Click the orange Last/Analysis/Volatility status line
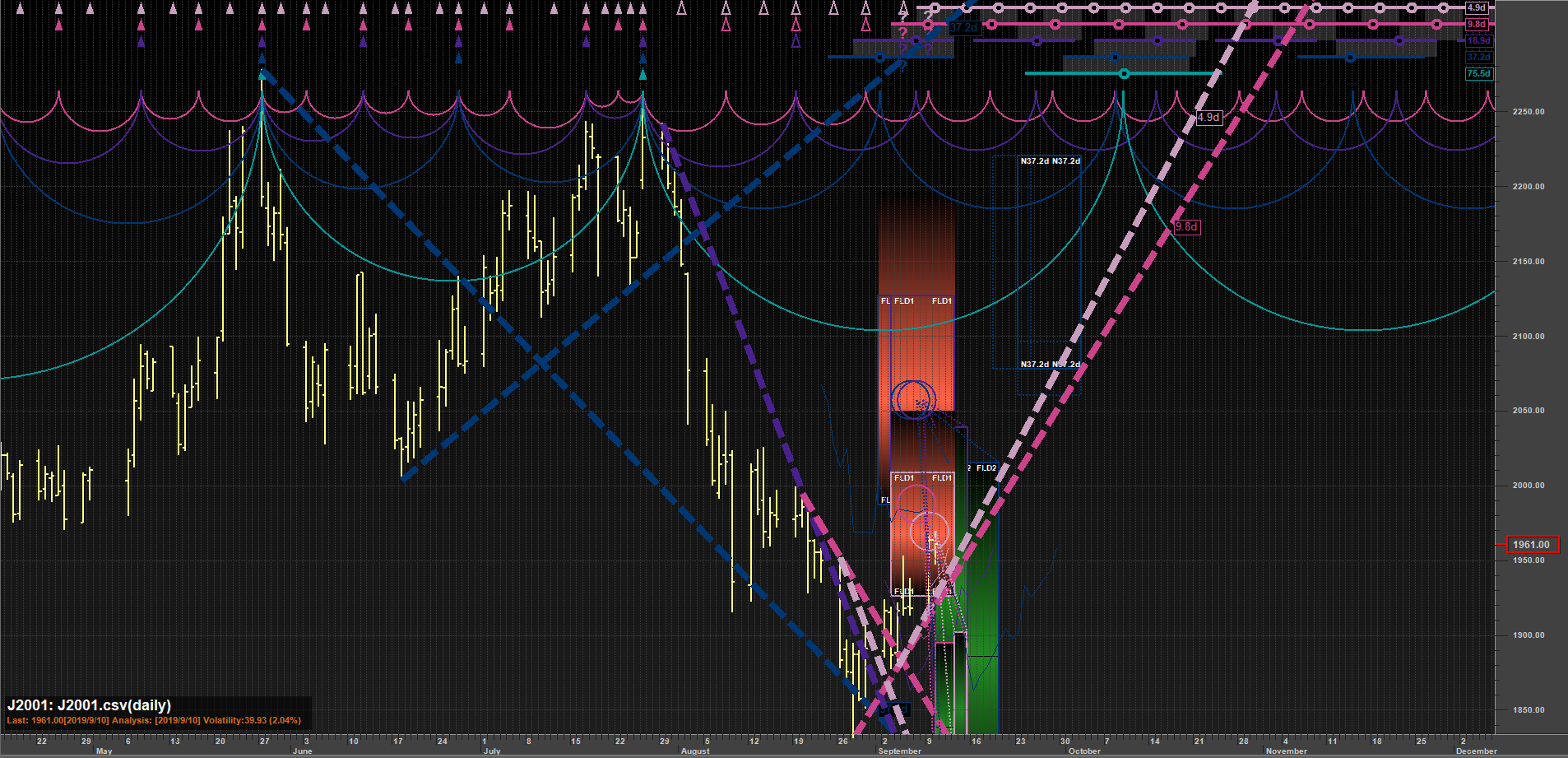Image resolution: width=1568 pixels, height=758 pixels. 154,721
